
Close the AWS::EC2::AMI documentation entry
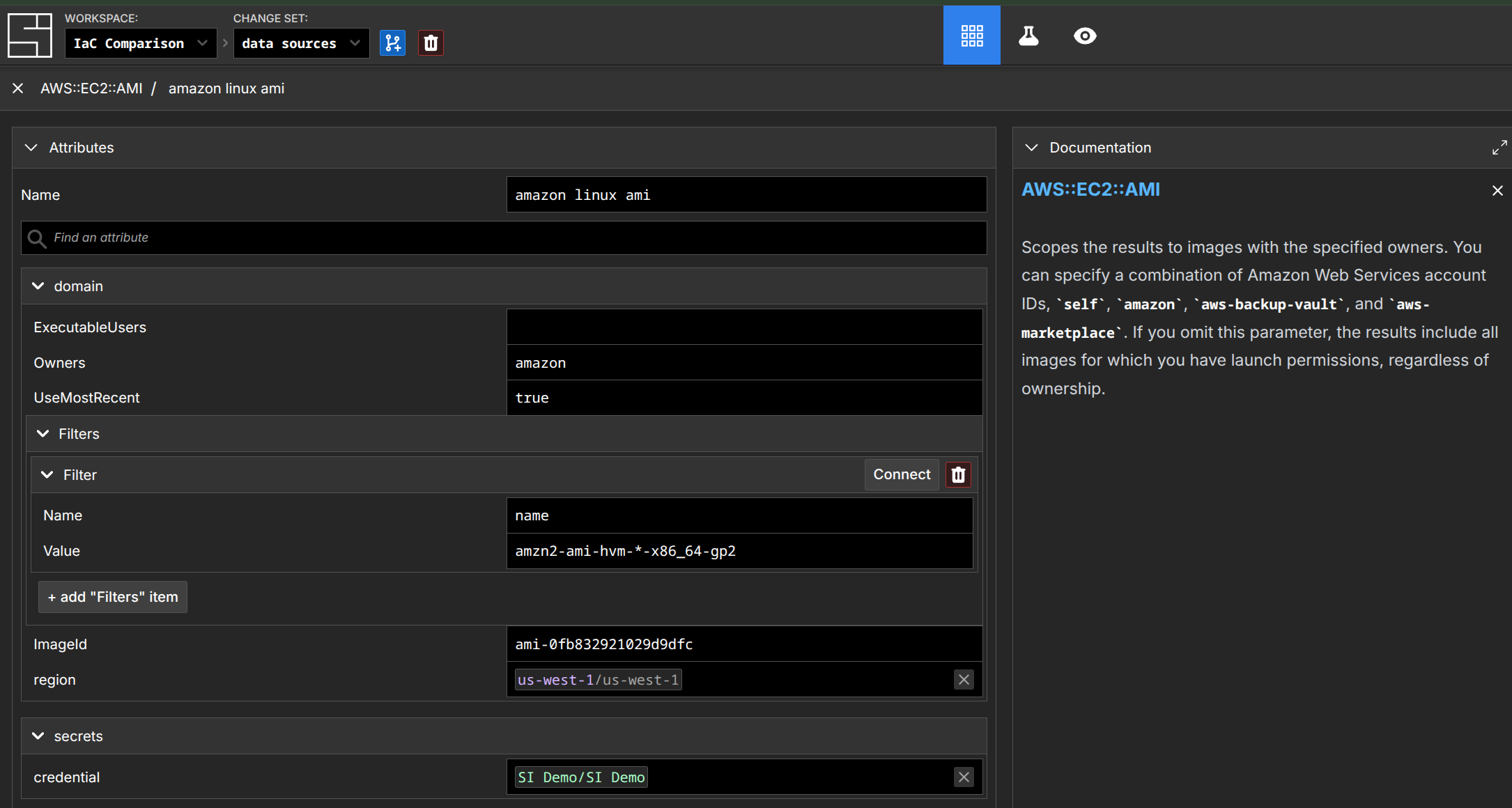[1497, 191]
